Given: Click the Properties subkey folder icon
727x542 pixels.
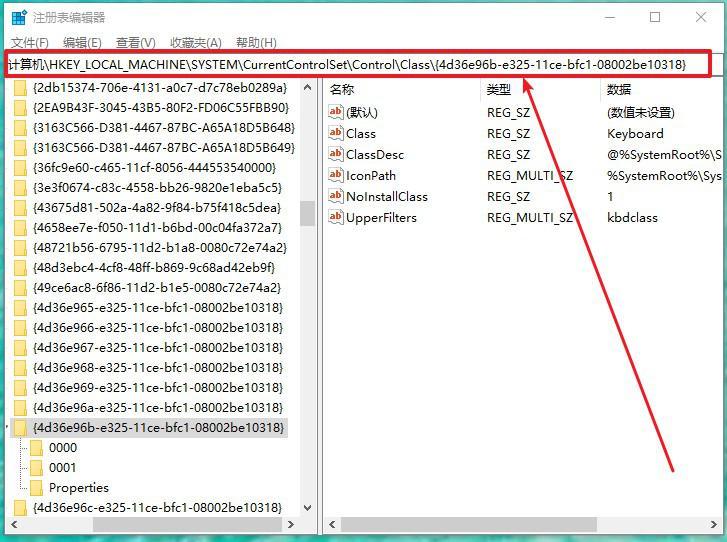Looking at the screenshot, I should [37, 488].
